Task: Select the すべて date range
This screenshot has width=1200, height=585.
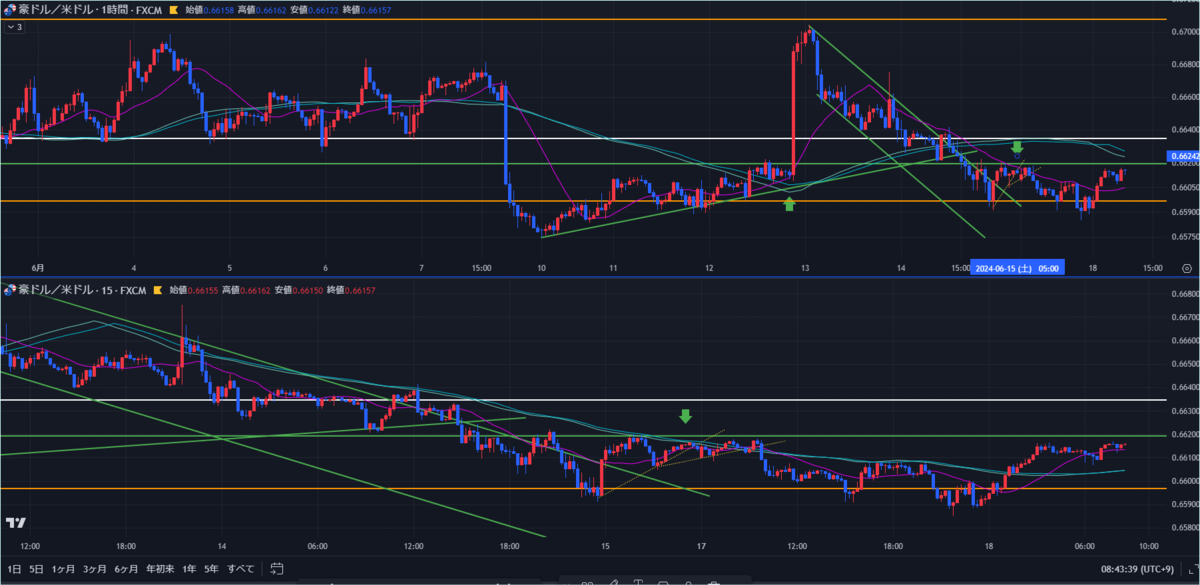Action: 241,569
